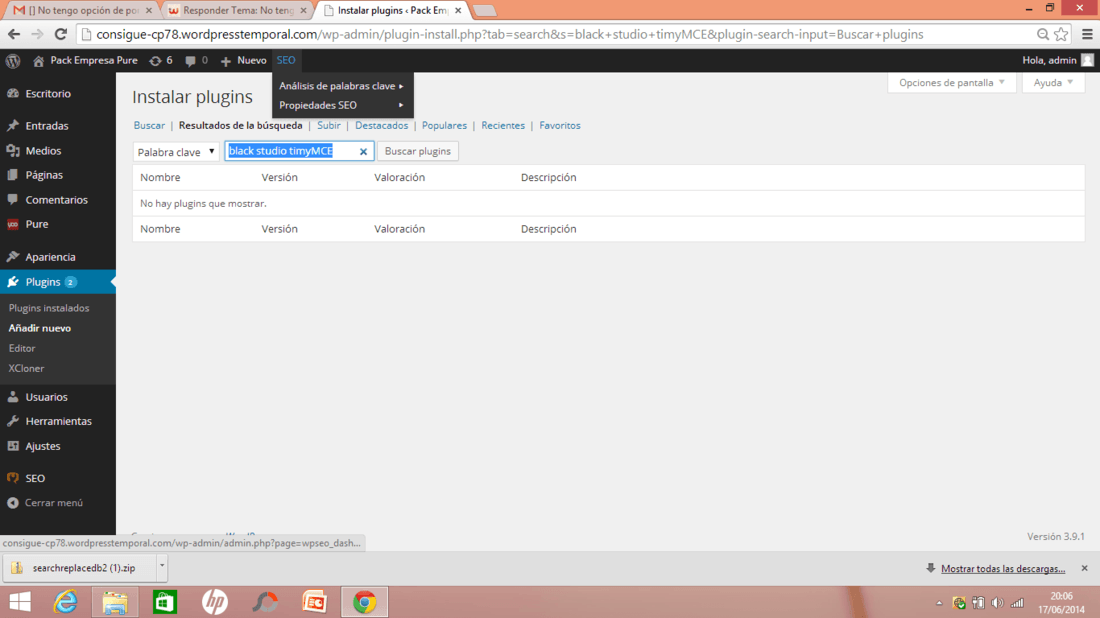Open Chrome hamburger menu
This screenshot has height=618, width=1100.
pyautogui.click(x=1087, y=34)
